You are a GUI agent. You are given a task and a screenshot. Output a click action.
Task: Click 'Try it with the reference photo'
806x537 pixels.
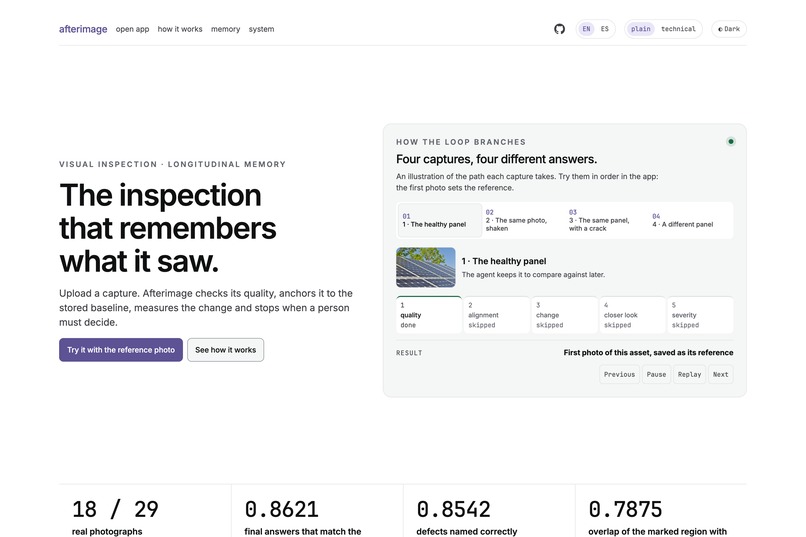click(121, 350)
